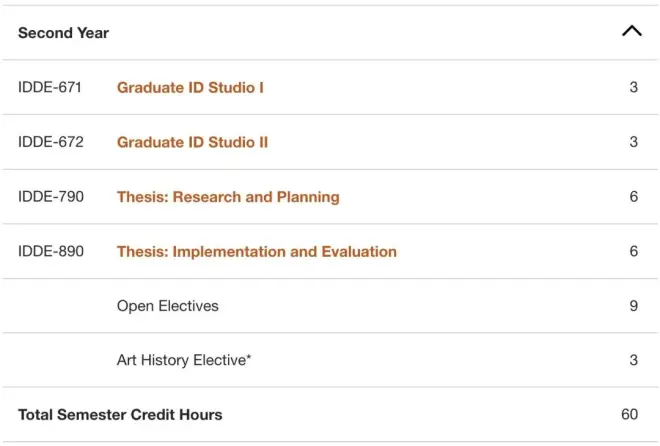Open the Graduate ID Studio II link

click(x=192, y=142)
